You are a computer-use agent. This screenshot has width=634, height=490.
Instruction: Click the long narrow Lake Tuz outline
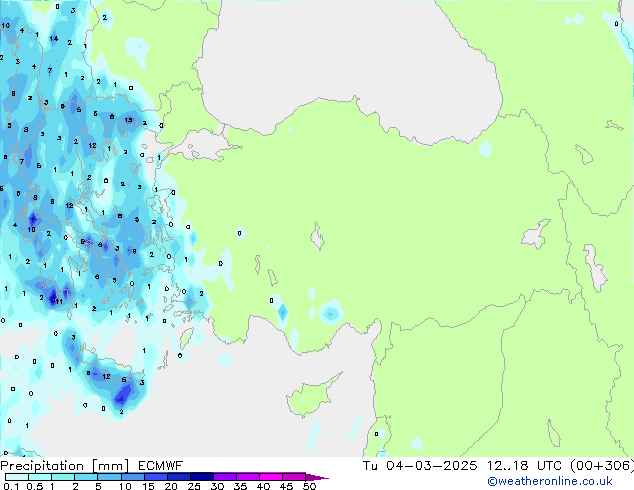[318, 238]
